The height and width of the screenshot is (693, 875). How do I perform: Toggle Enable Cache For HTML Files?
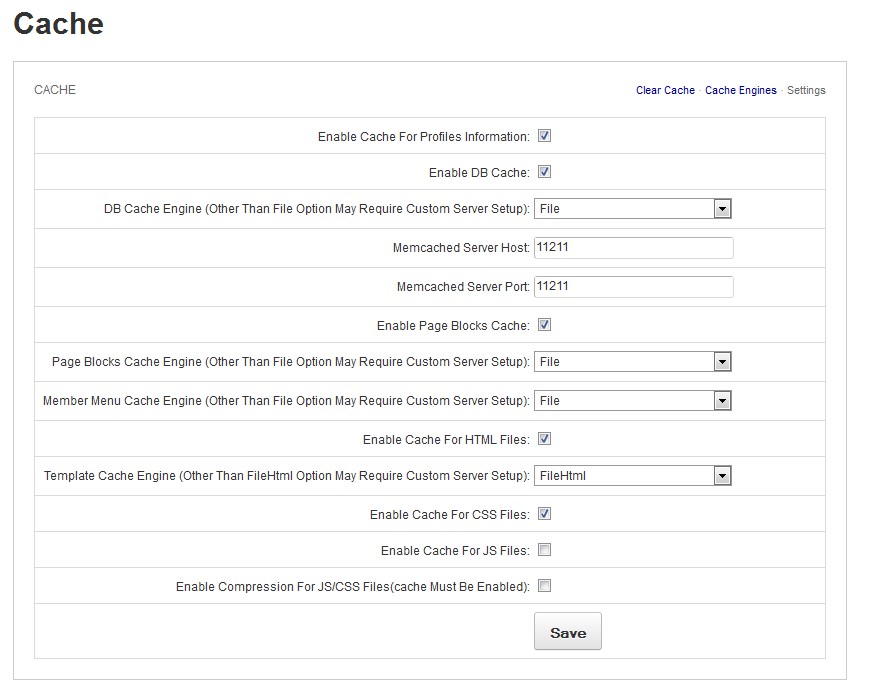pyautogui.click(x=545, y=438)
